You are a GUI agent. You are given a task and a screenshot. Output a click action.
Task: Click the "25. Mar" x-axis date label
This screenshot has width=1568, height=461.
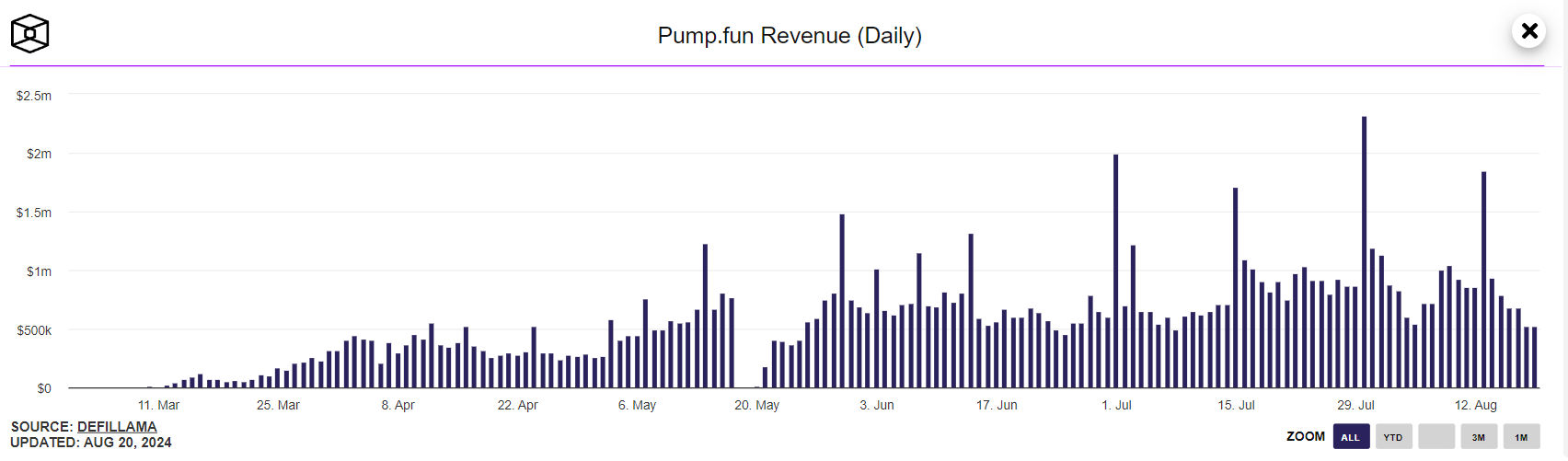[x=278, y=405]
